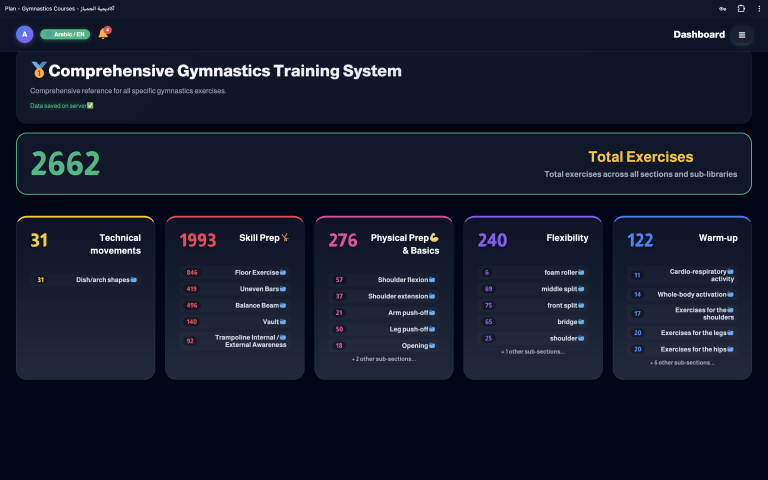Click folder icon beside Shoulder flexion
The height and width of the screenshot is (480, 768).
pos(432,280)
